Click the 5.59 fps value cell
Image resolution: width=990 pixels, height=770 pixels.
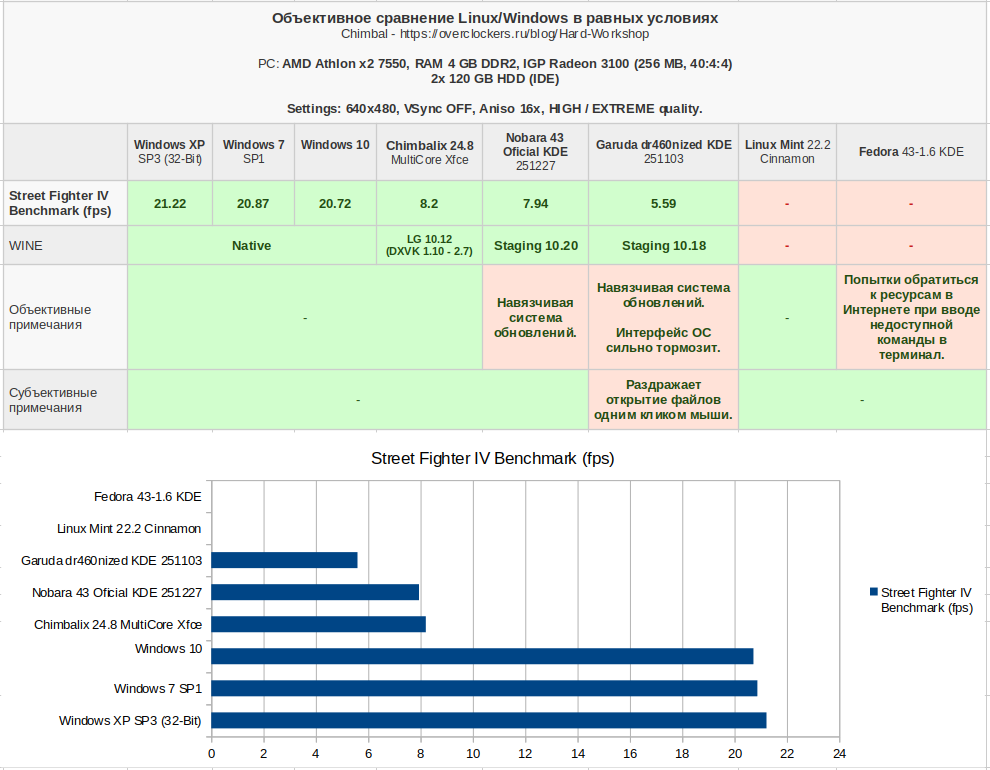tap(664, 203)
